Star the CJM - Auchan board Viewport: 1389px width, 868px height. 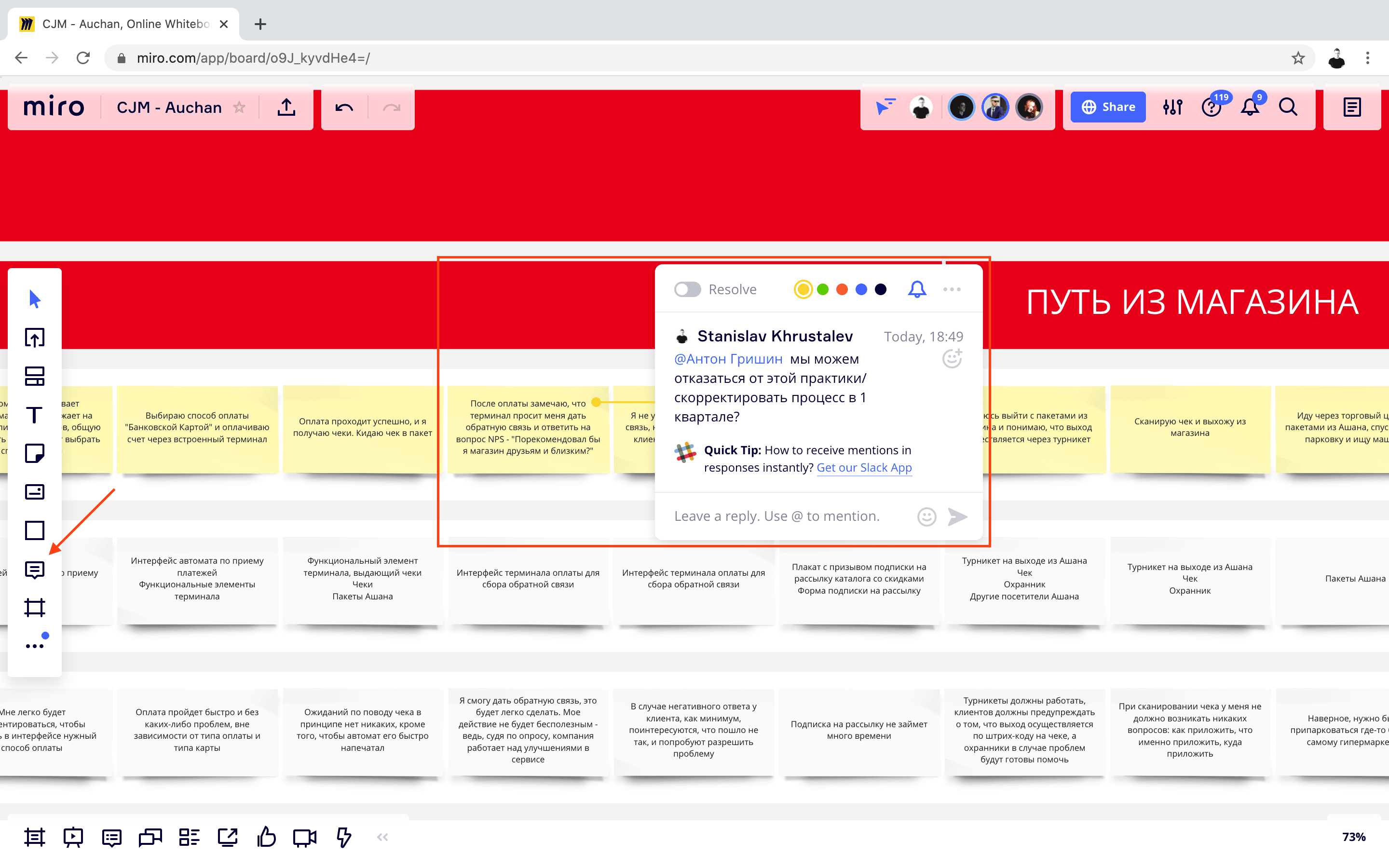(239, 108)
